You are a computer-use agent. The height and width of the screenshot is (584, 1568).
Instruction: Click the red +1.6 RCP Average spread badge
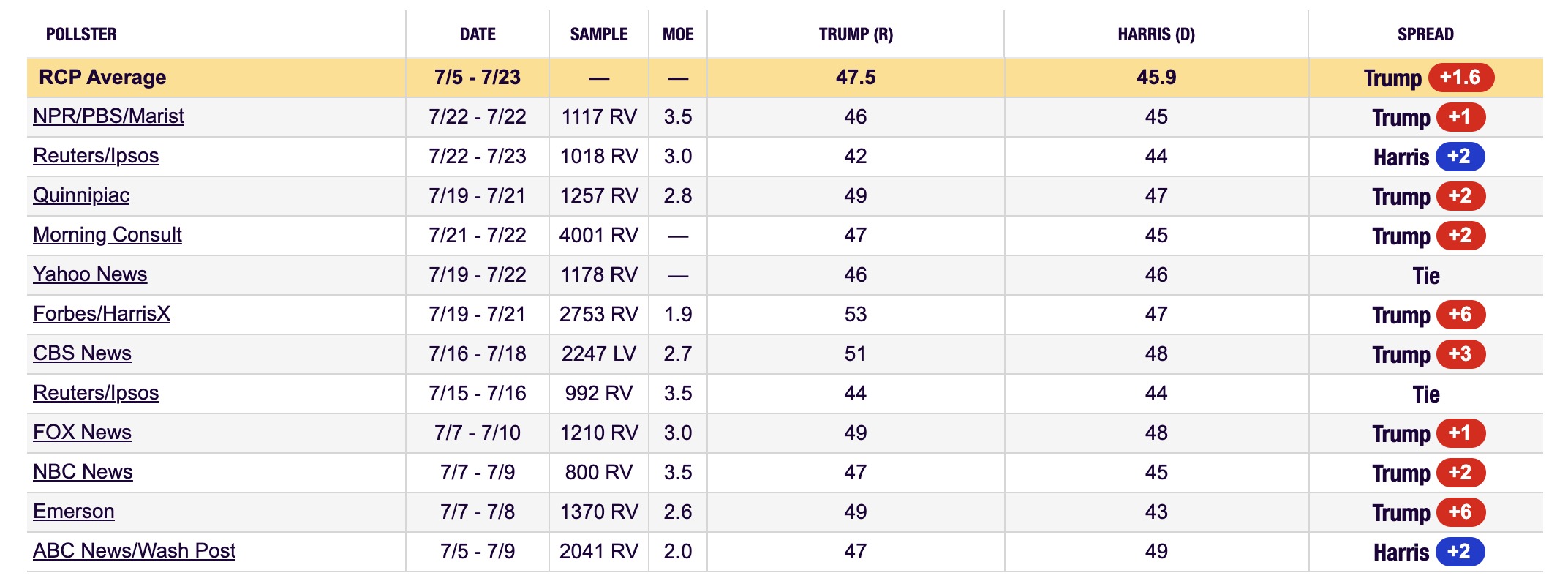pos(1460,78)
